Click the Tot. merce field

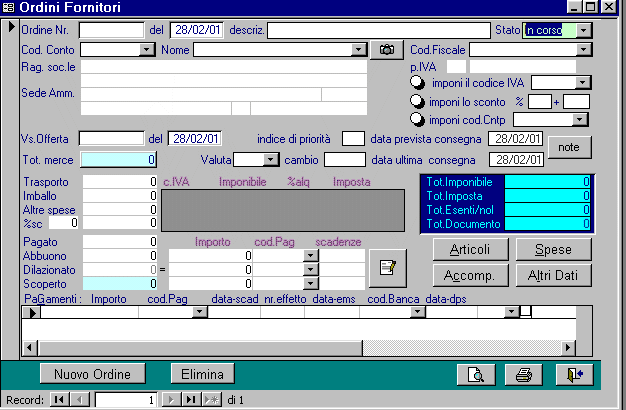(119, 160)
